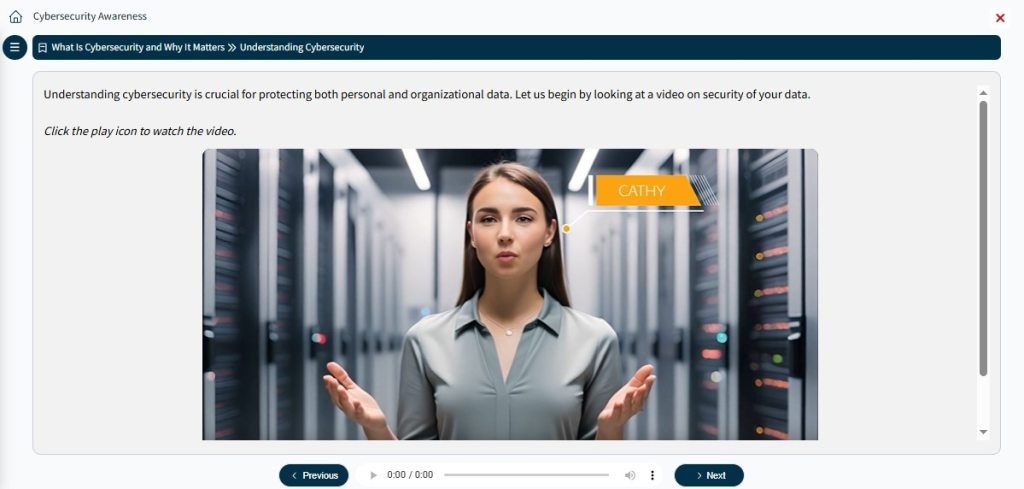
Task: Select 'What Is Cybersecurity and Why It Matters' breadcrumb
Action: coord(138,48)
